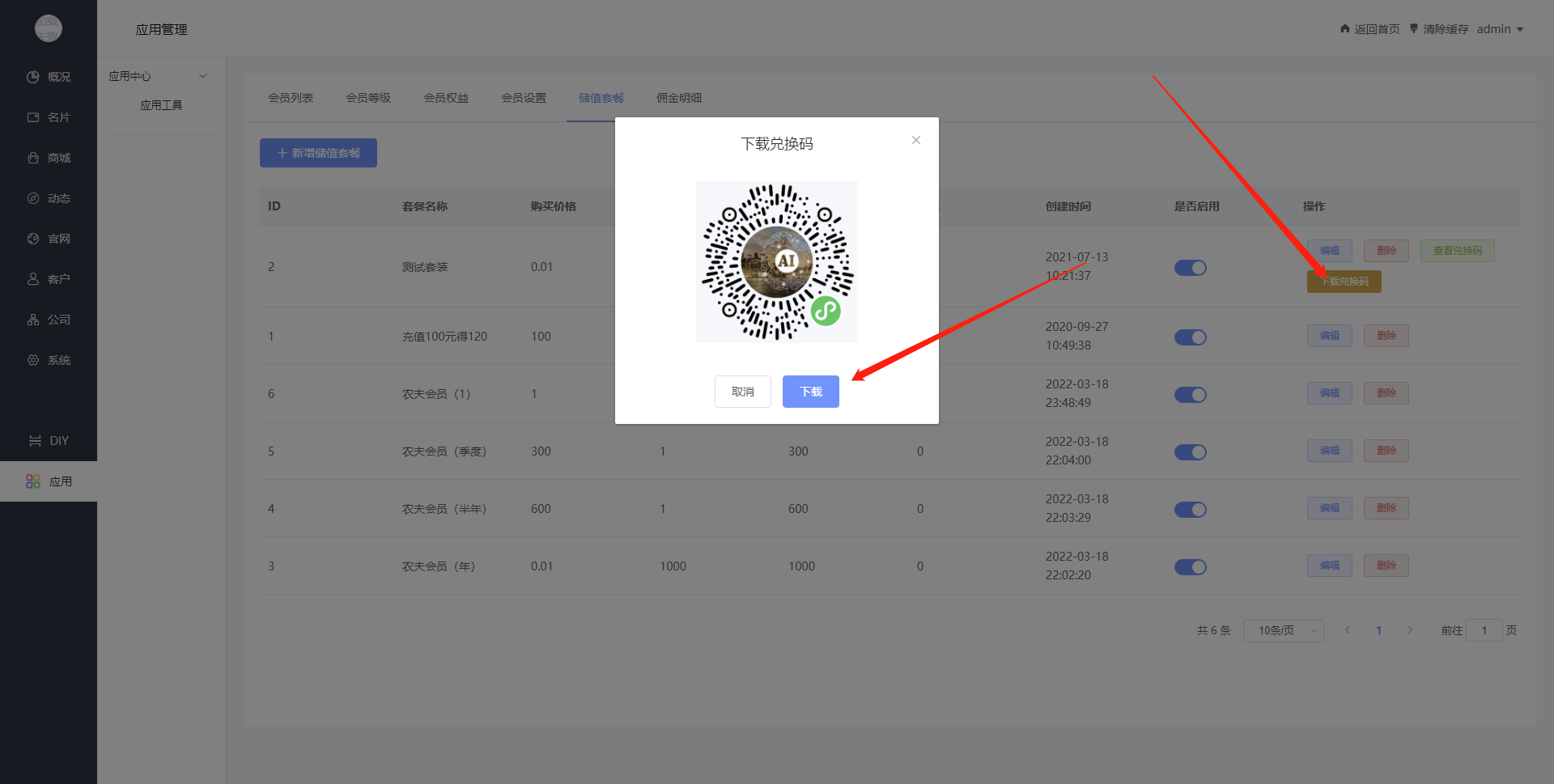
Task: Go to previous page arrow
Action: 1348,630
